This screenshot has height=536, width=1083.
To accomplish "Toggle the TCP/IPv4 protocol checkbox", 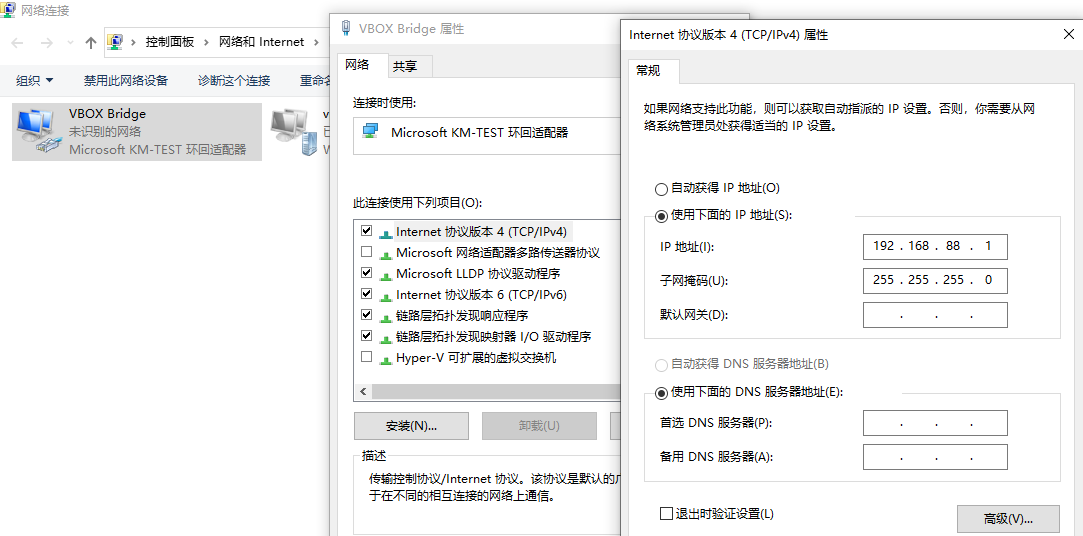I will click(x=366, y=230).
